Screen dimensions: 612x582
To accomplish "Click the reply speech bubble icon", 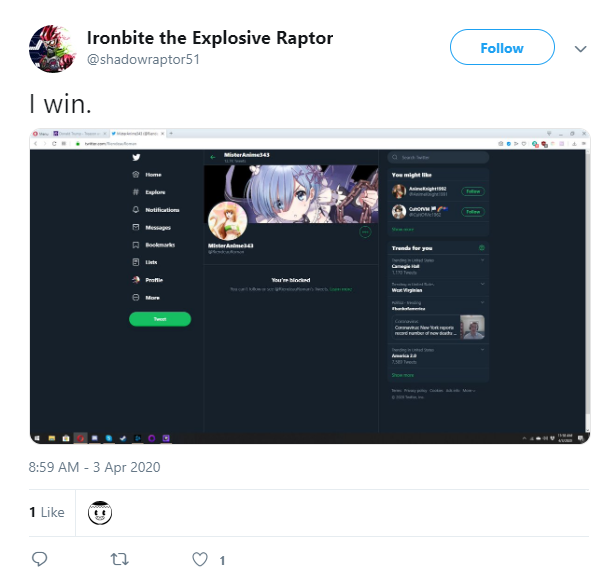I will [39, 559].
